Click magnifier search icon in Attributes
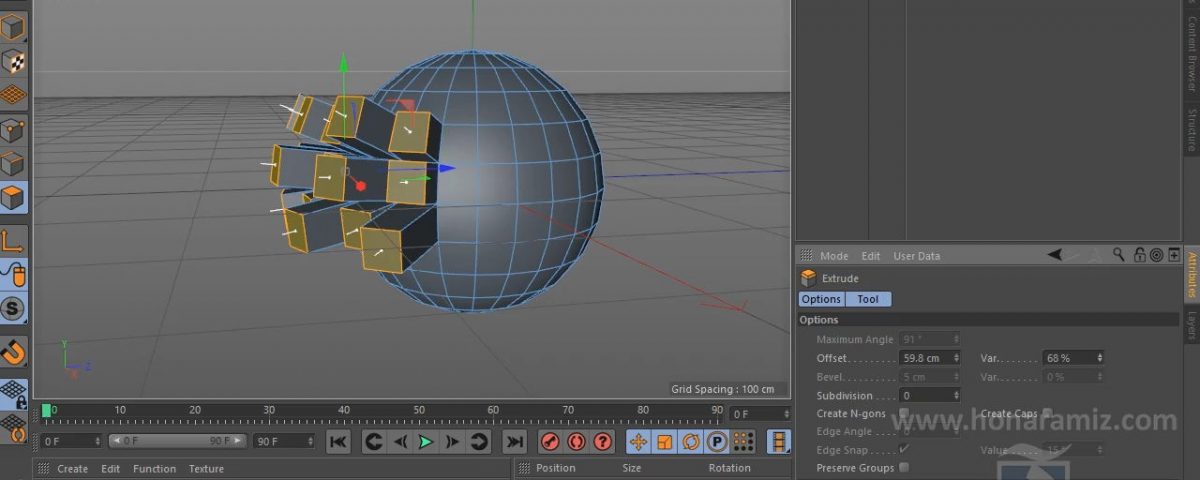 (1119, 255)
